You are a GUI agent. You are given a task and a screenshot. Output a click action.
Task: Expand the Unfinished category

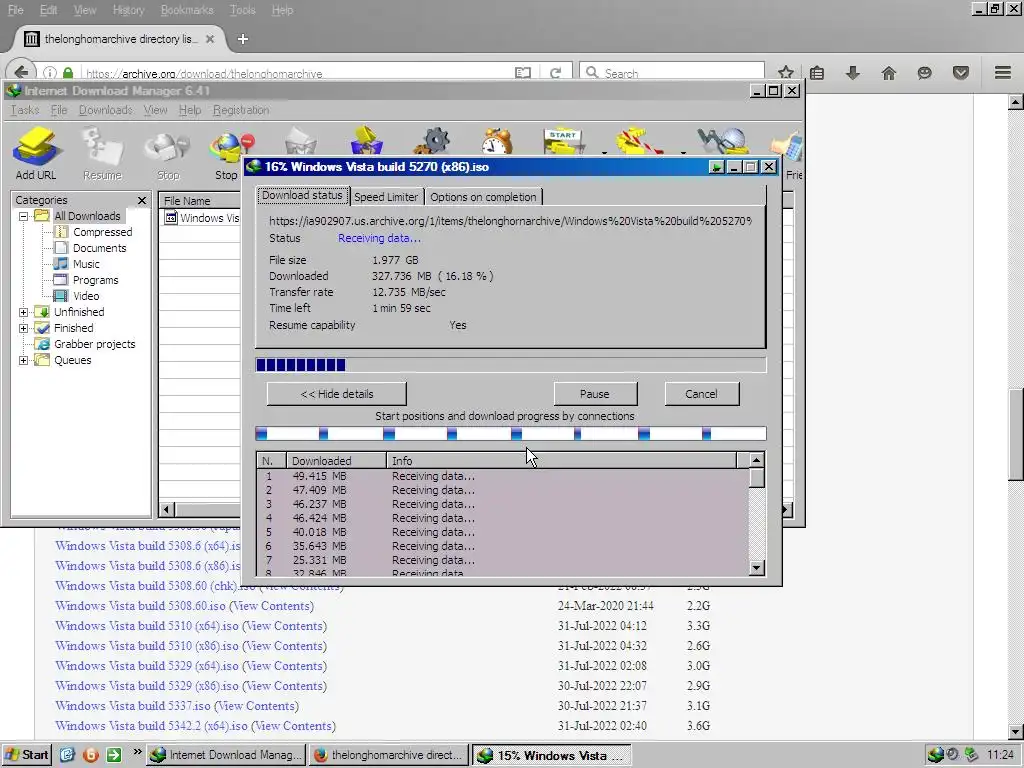point(24,312)
